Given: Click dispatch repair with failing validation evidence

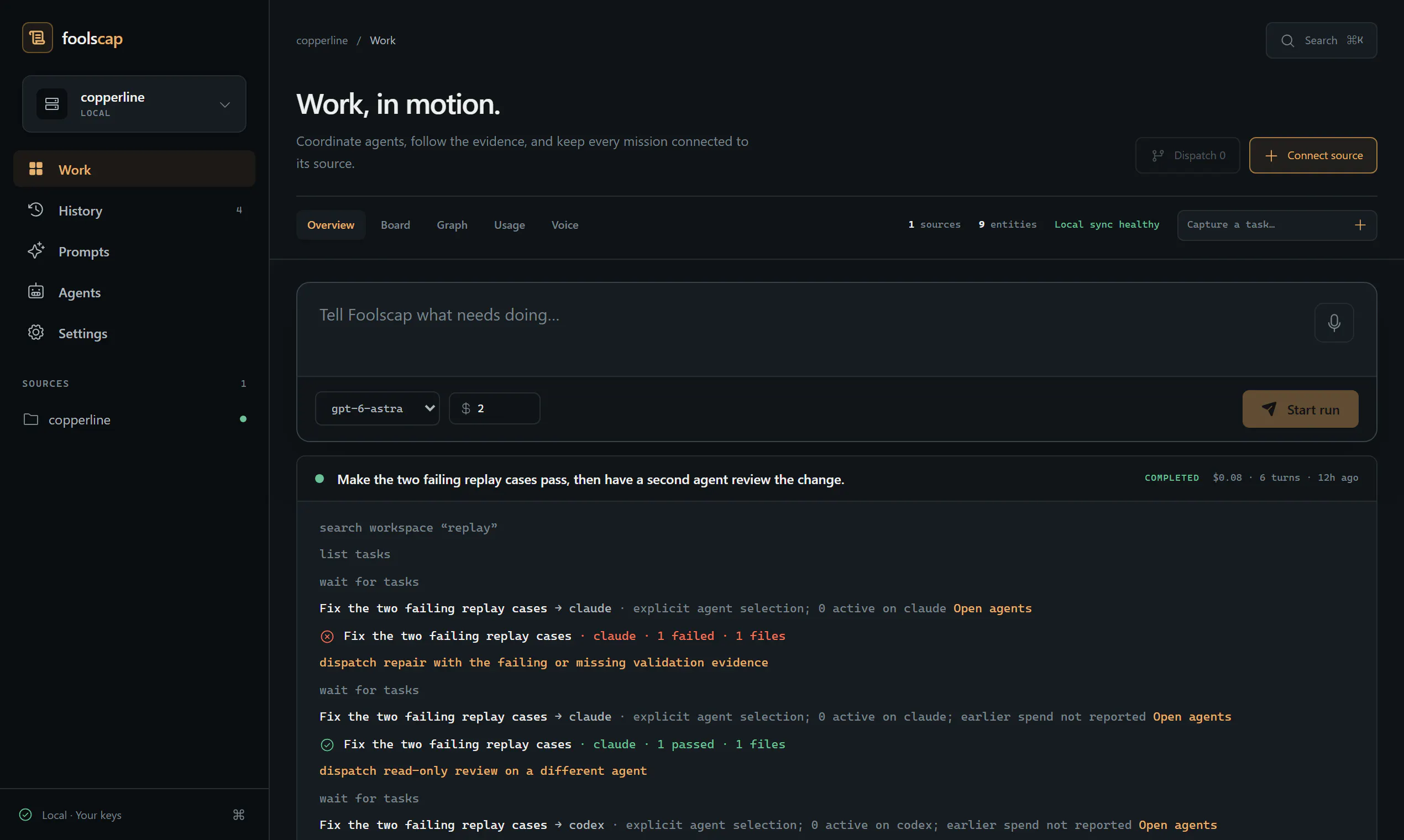Looking at the screenshot, I should pos(543,663).
